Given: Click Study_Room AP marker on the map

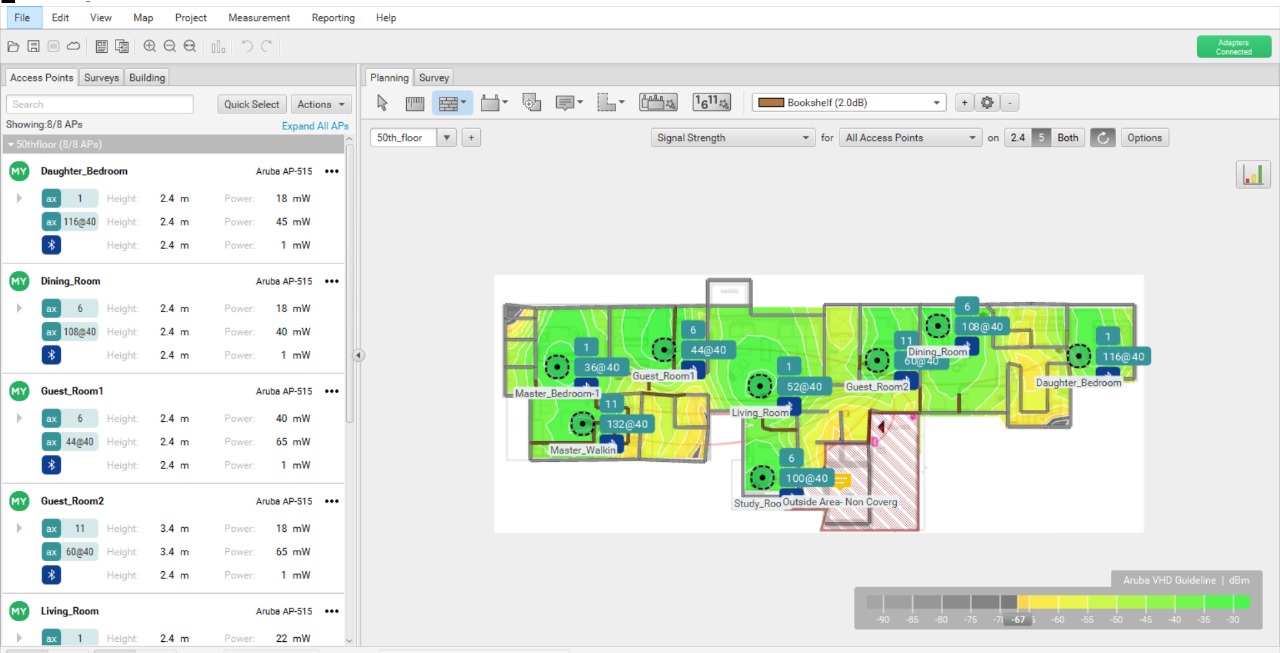Looking at the screenshot, I should point(763,479).
